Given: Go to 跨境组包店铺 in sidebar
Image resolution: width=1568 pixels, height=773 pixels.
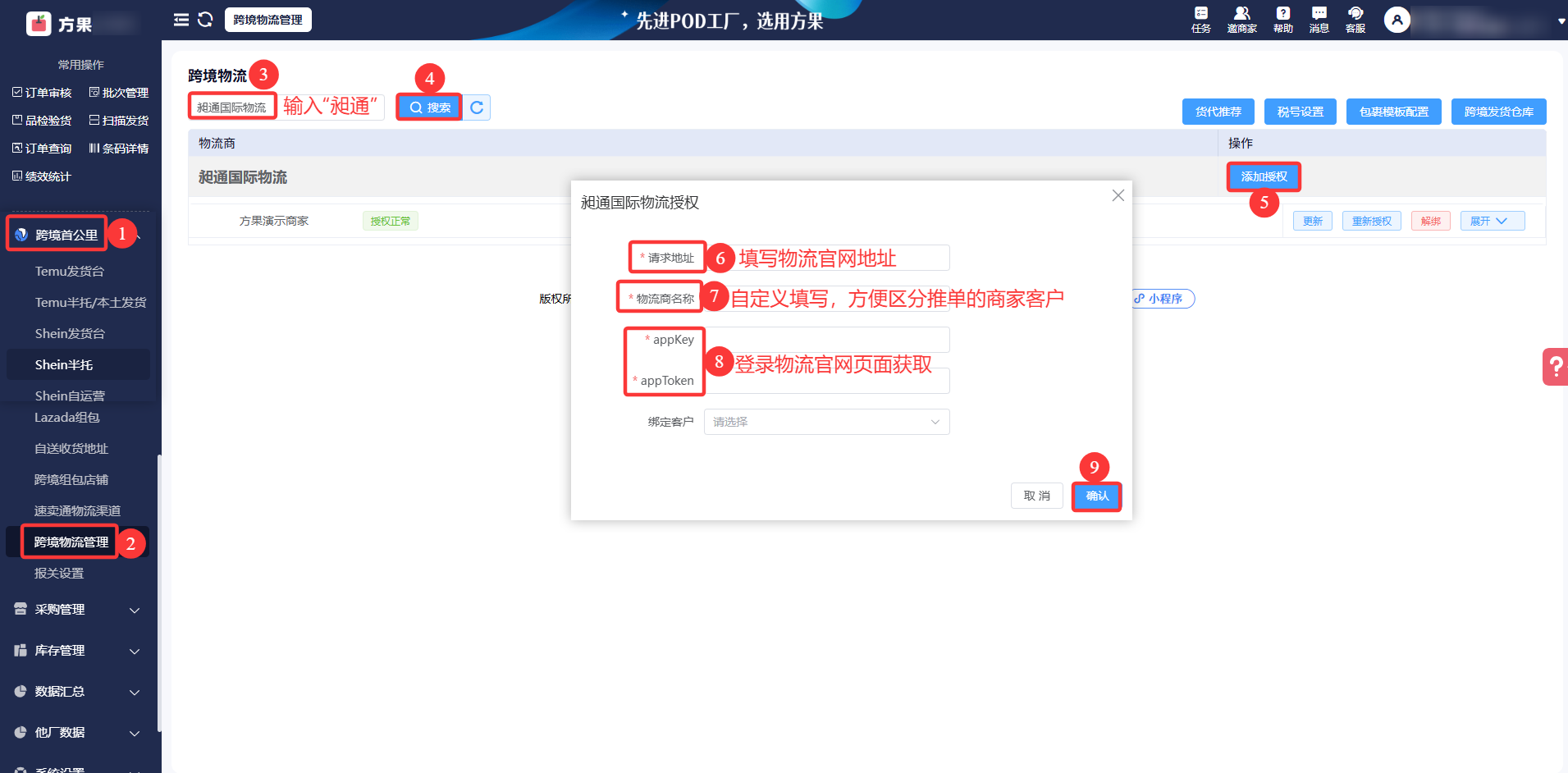Looking at the screenshot, I should pyautogui.click(x=71, y=480).
